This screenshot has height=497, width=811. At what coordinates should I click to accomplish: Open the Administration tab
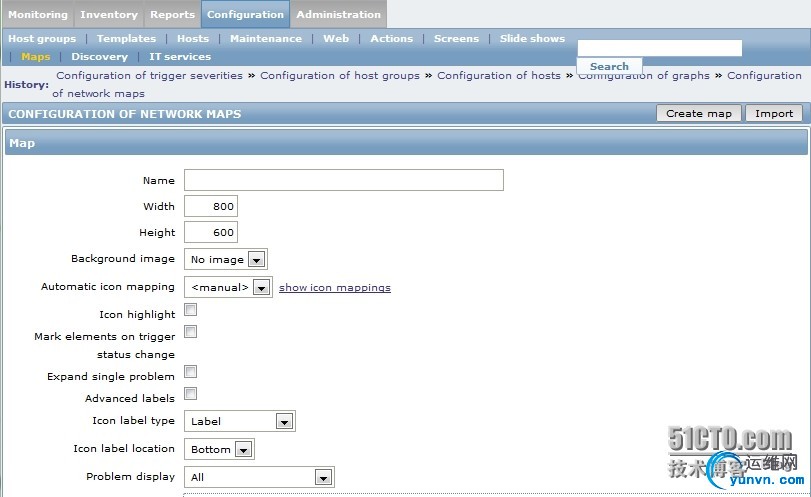tap(338, 14)
